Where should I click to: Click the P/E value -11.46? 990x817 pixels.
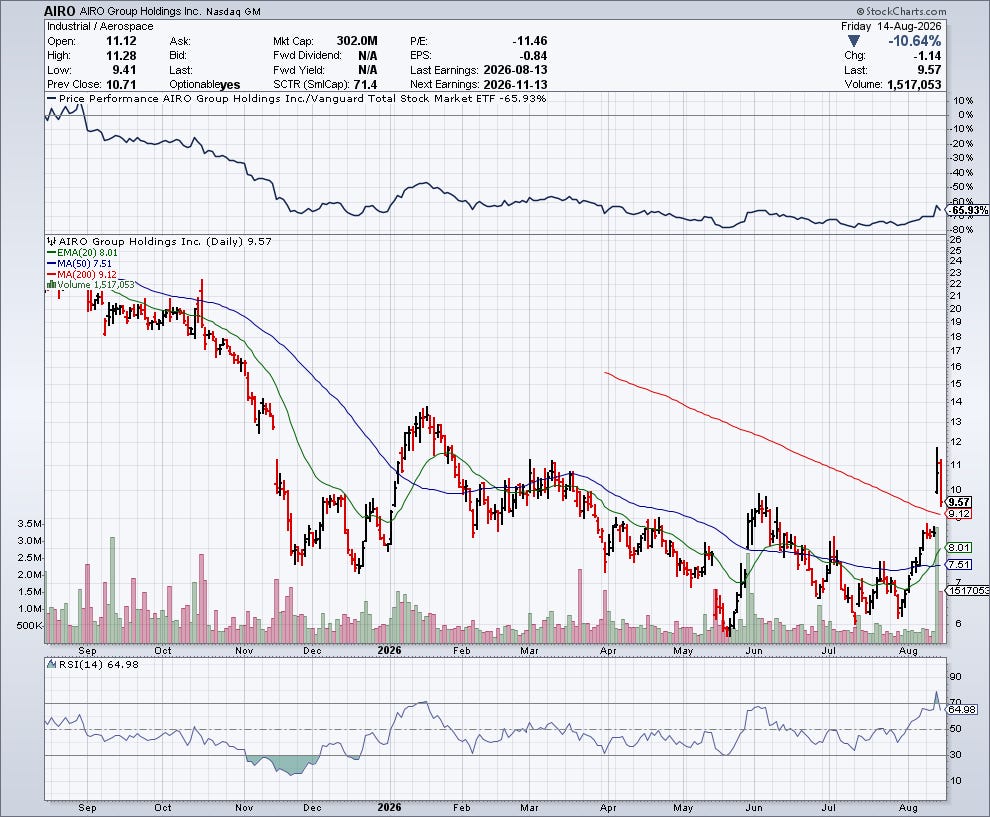[529, 40]
